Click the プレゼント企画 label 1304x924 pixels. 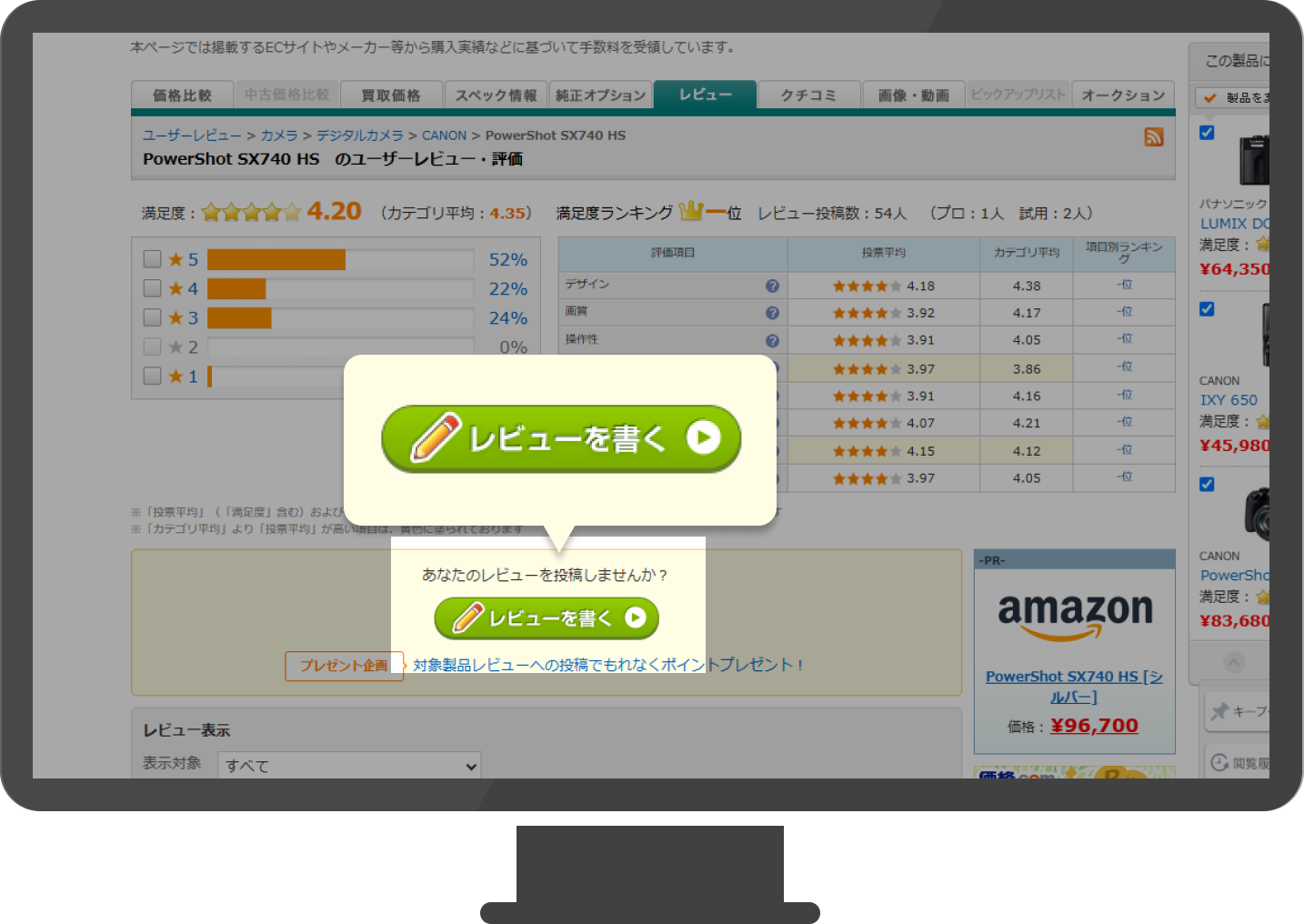coord(344,666)
